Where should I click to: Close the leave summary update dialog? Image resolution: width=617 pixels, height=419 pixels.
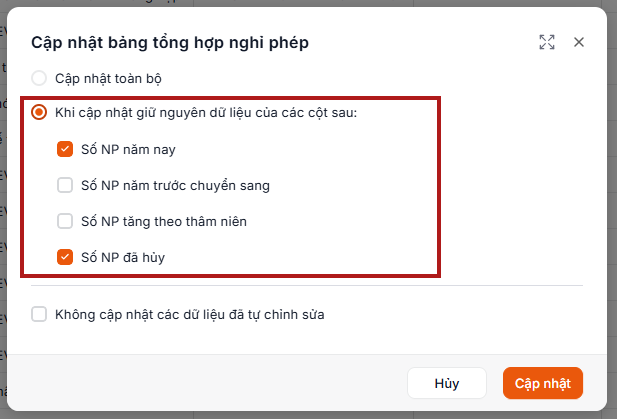(578, 42)
